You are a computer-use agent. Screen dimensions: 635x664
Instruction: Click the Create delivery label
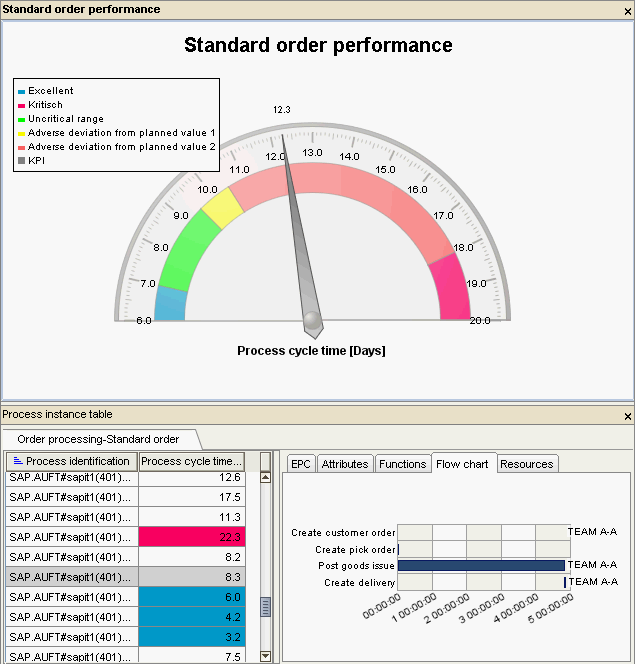[359, 583]
